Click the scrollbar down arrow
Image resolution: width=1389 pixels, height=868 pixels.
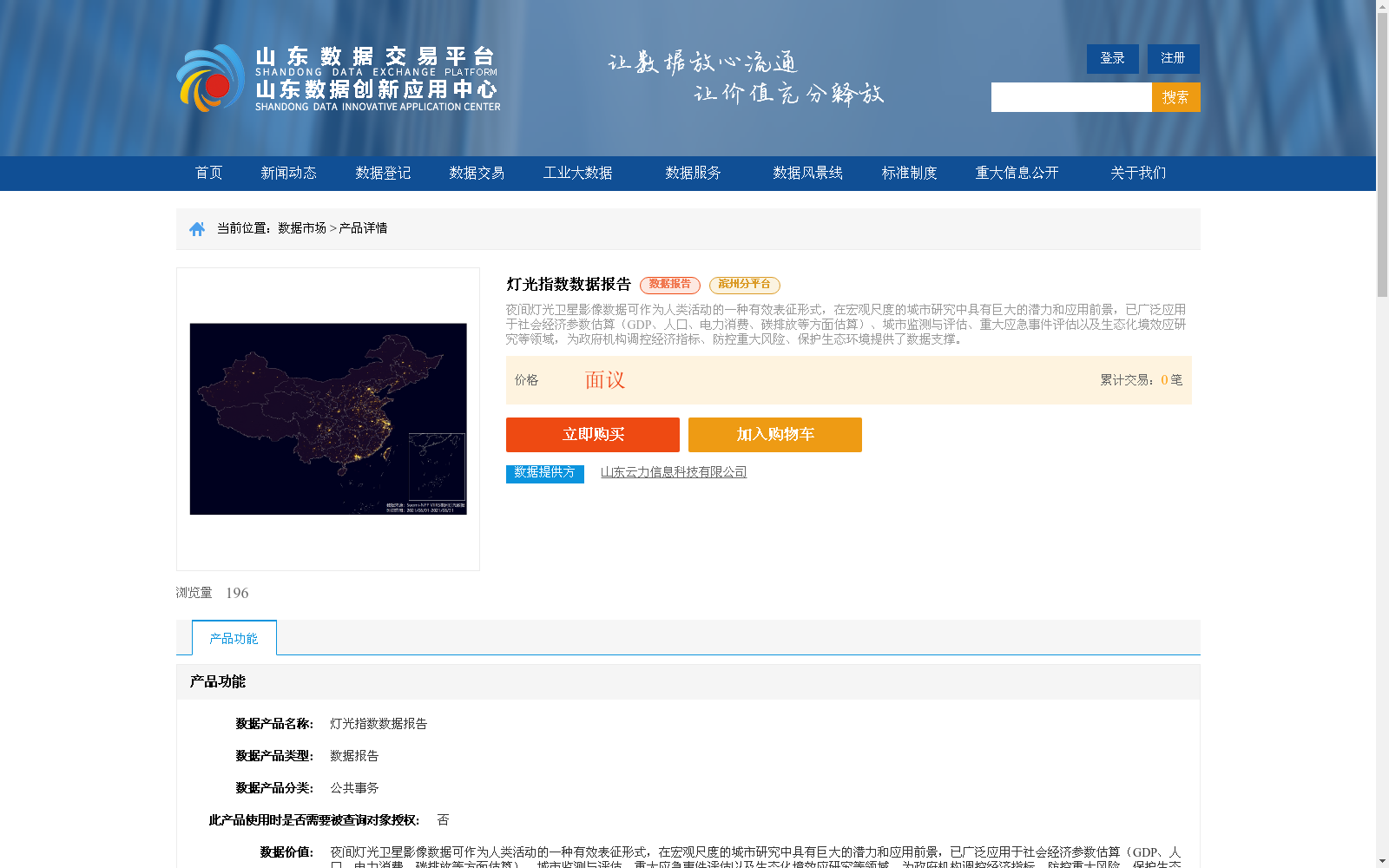click(x=1382, y=861)
